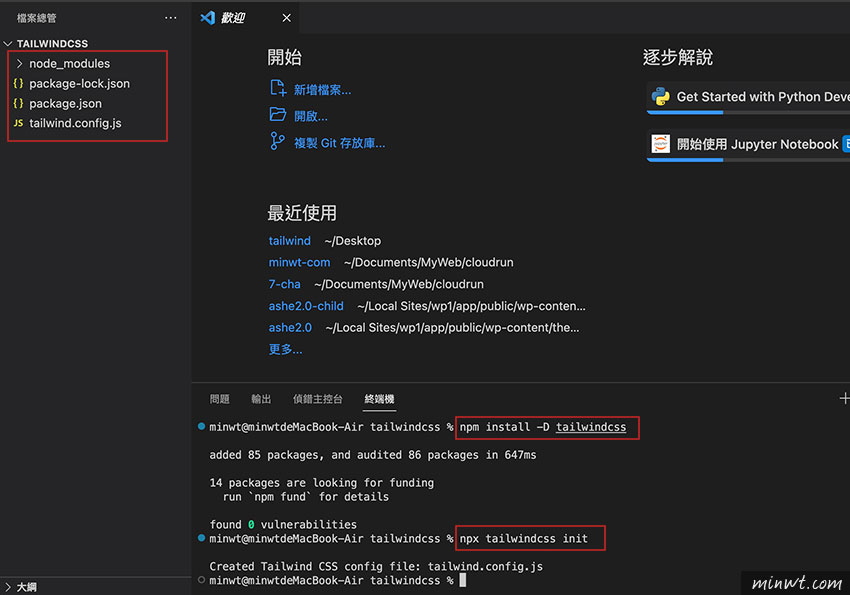The height and width of the screenshot is (595, 850).
Task: Click the JS icon for tailwind.config.js
Action: click(x=18, y=123)
